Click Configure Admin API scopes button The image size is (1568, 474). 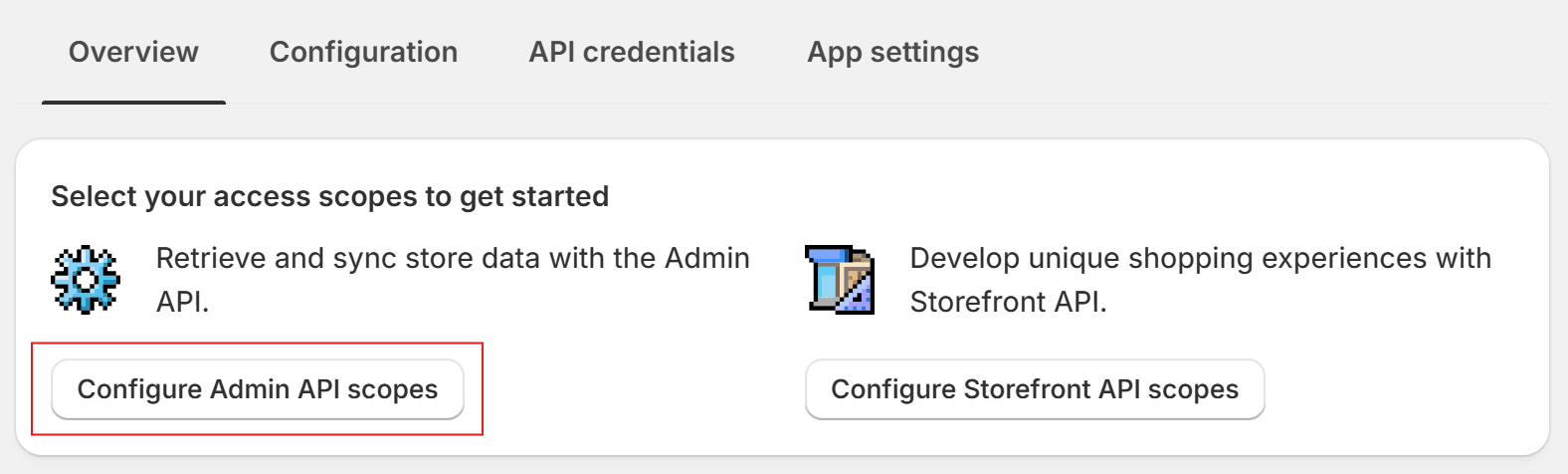258,389
